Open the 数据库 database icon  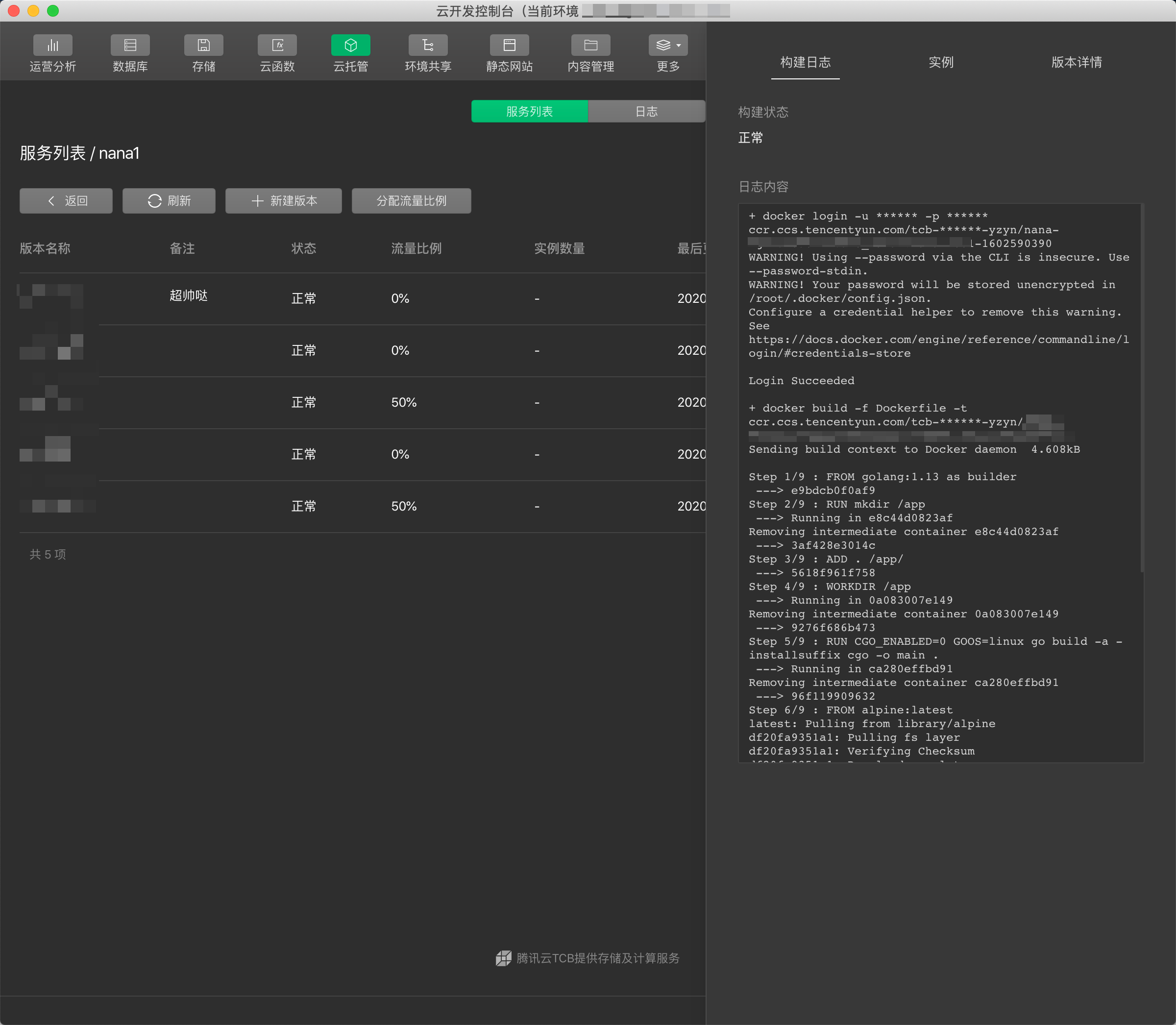coord(130,46)
